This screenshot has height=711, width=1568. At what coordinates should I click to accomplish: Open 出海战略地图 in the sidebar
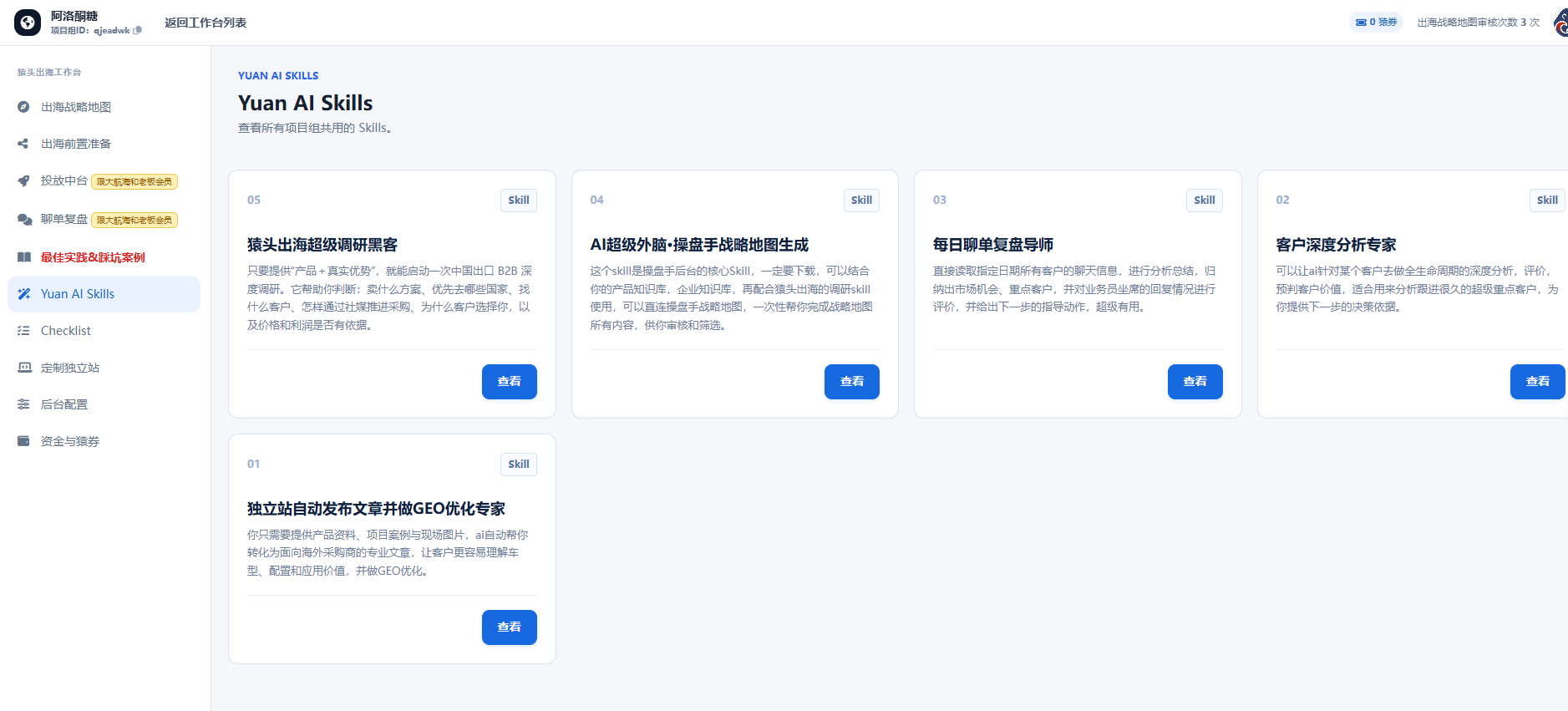(104, 107)
